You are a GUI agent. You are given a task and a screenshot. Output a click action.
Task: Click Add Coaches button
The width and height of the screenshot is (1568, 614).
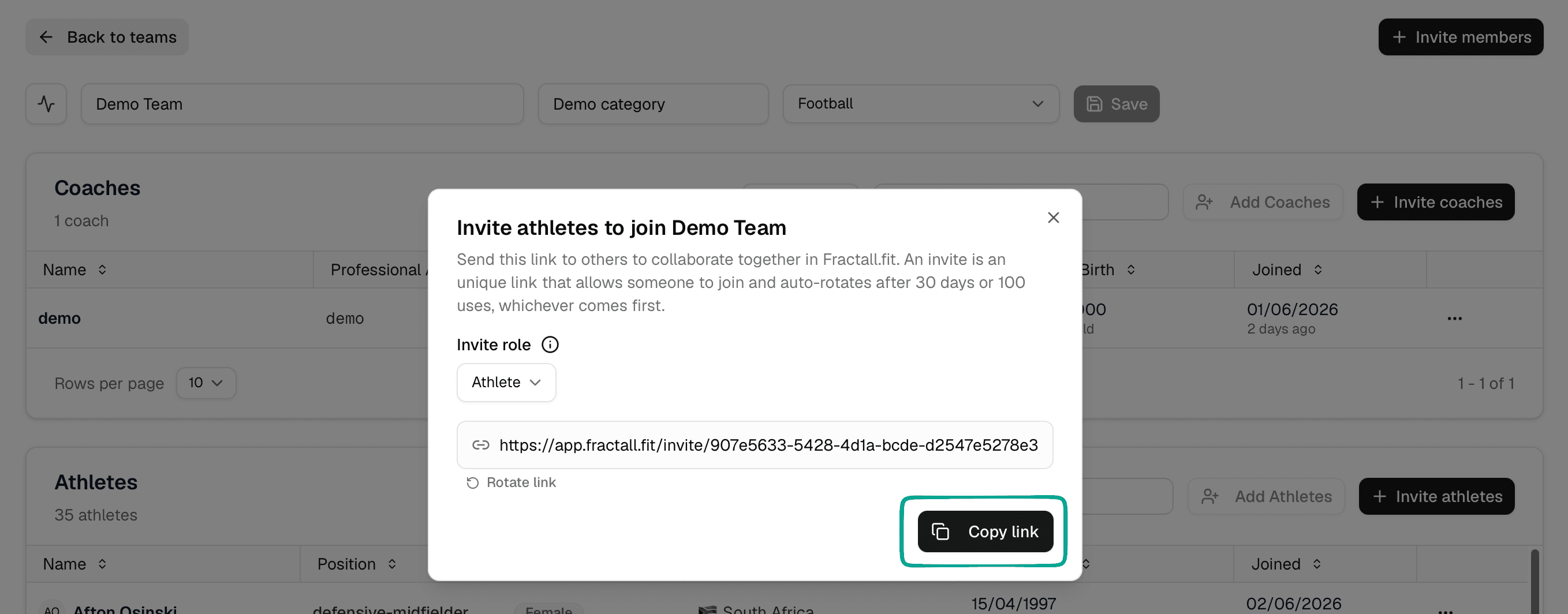[1263, 202]
